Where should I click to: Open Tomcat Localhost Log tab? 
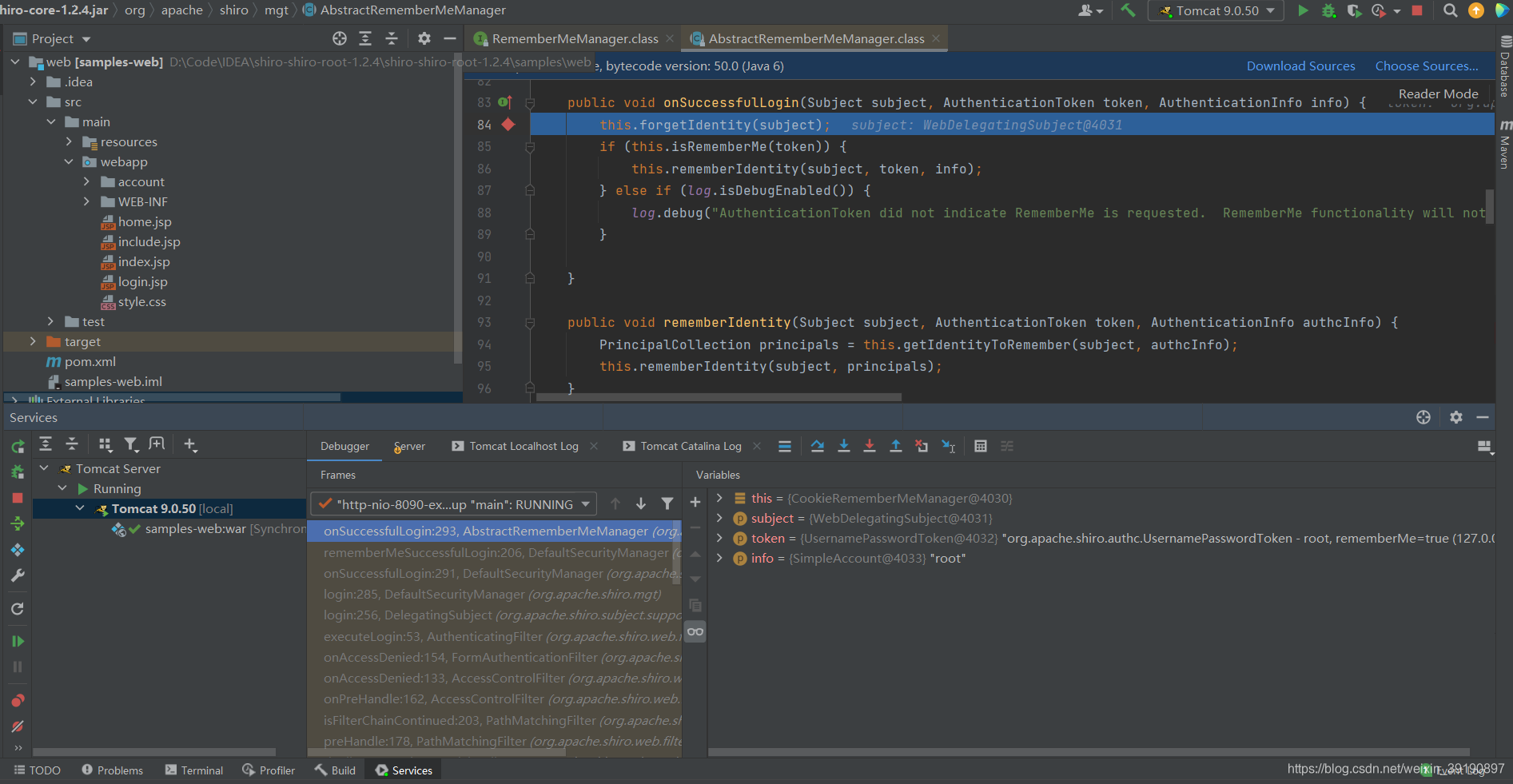coord(524,446)
